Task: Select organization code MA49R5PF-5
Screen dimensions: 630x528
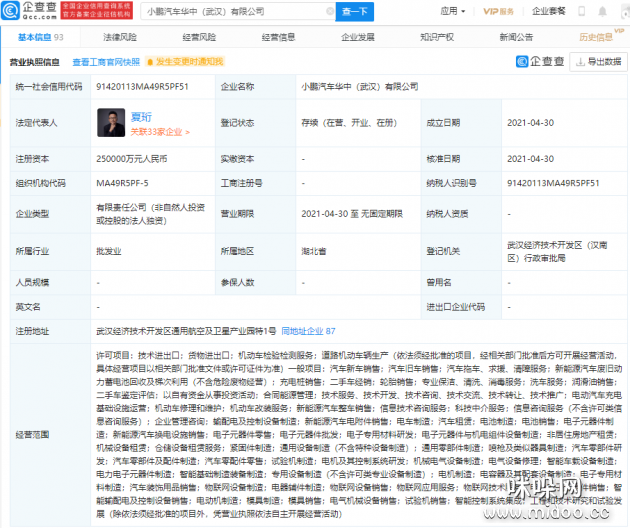Action: (x=122, y=183)
